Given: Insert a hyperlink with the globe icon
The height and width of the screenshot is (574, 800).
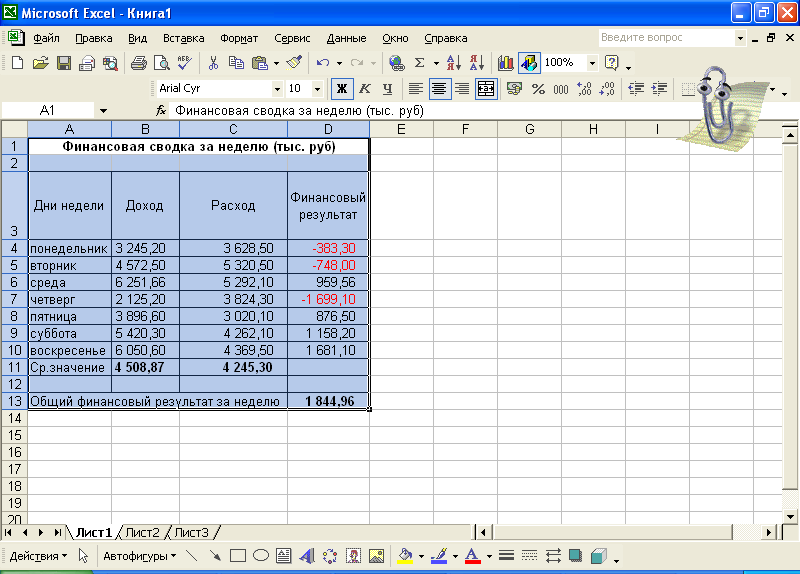Looking at the screenshot, I should pos(396,63).
